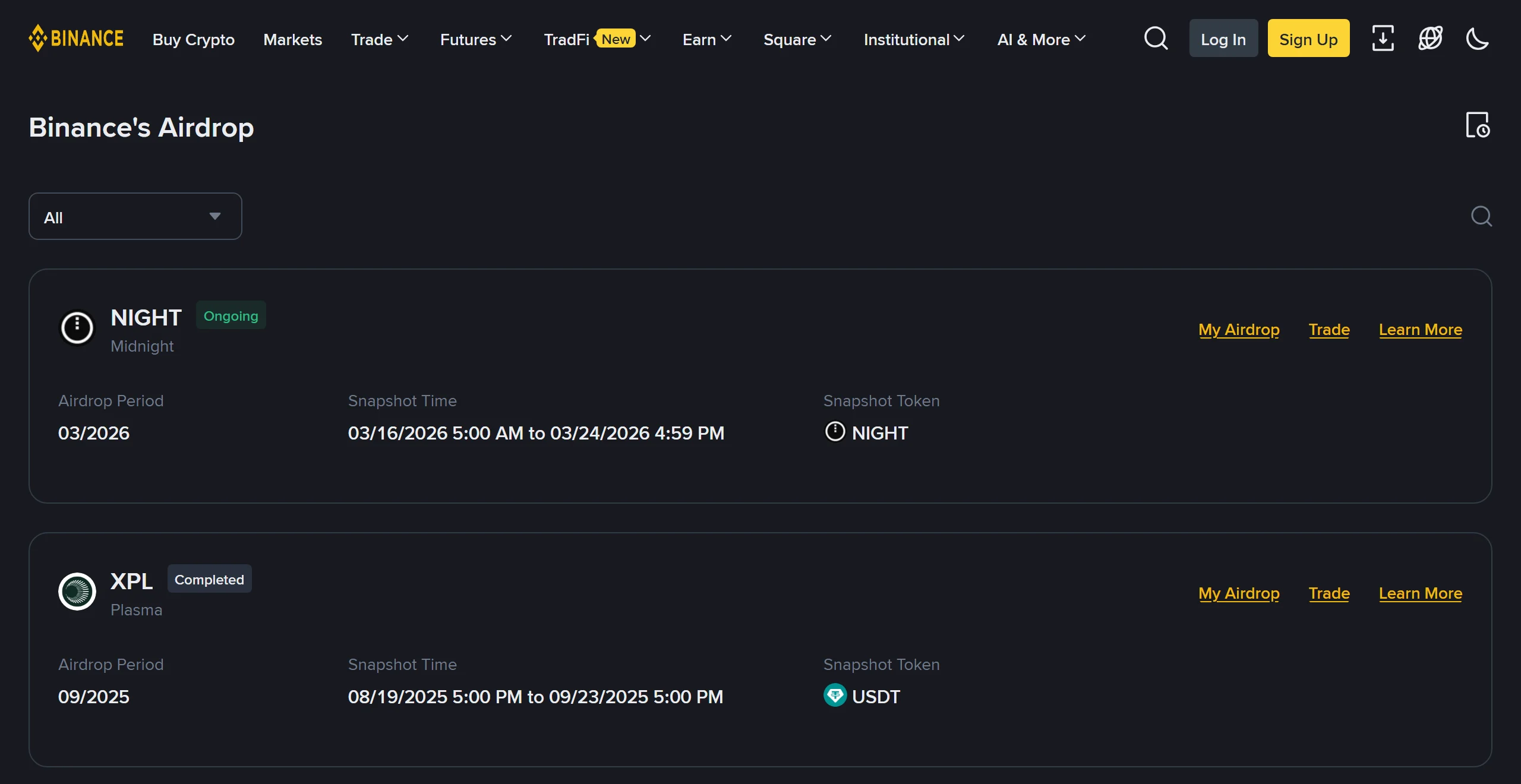Click the 03/2026 airdrop period value
Image resolution: width=1521 pixels, height=784 pixels.
pyautogui.click(x=94, y=433)
